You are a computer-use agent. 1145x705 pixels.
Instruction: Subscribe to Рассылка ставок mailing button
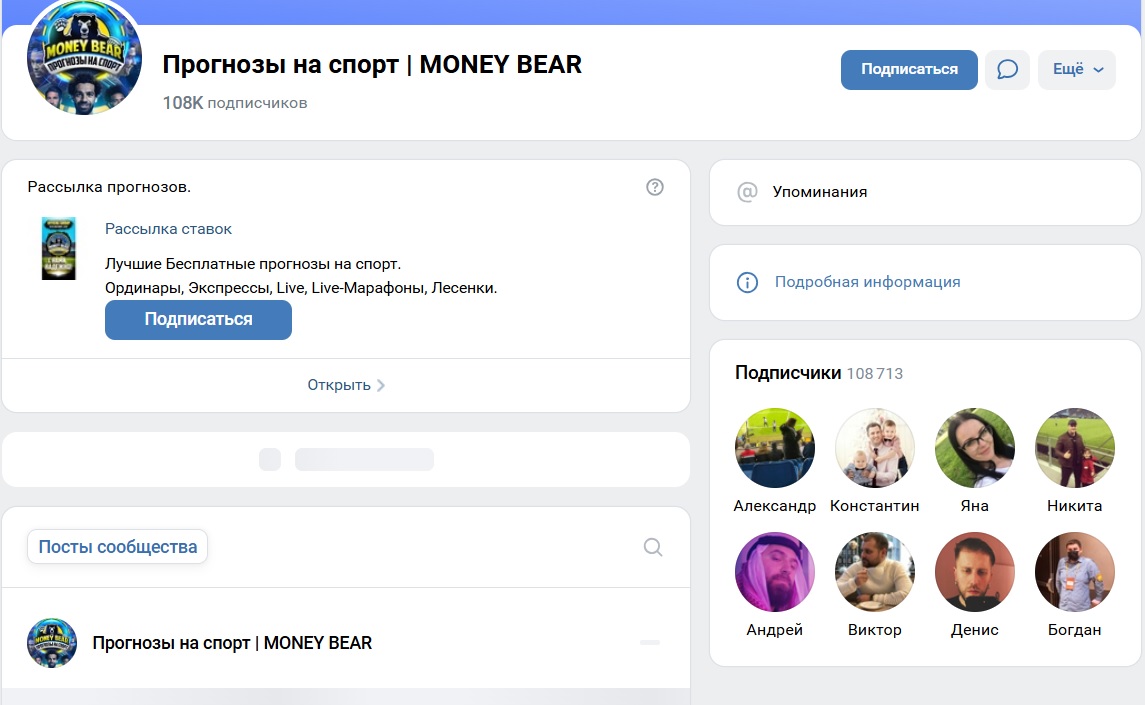pyautogui.click(x=198, y=319)
